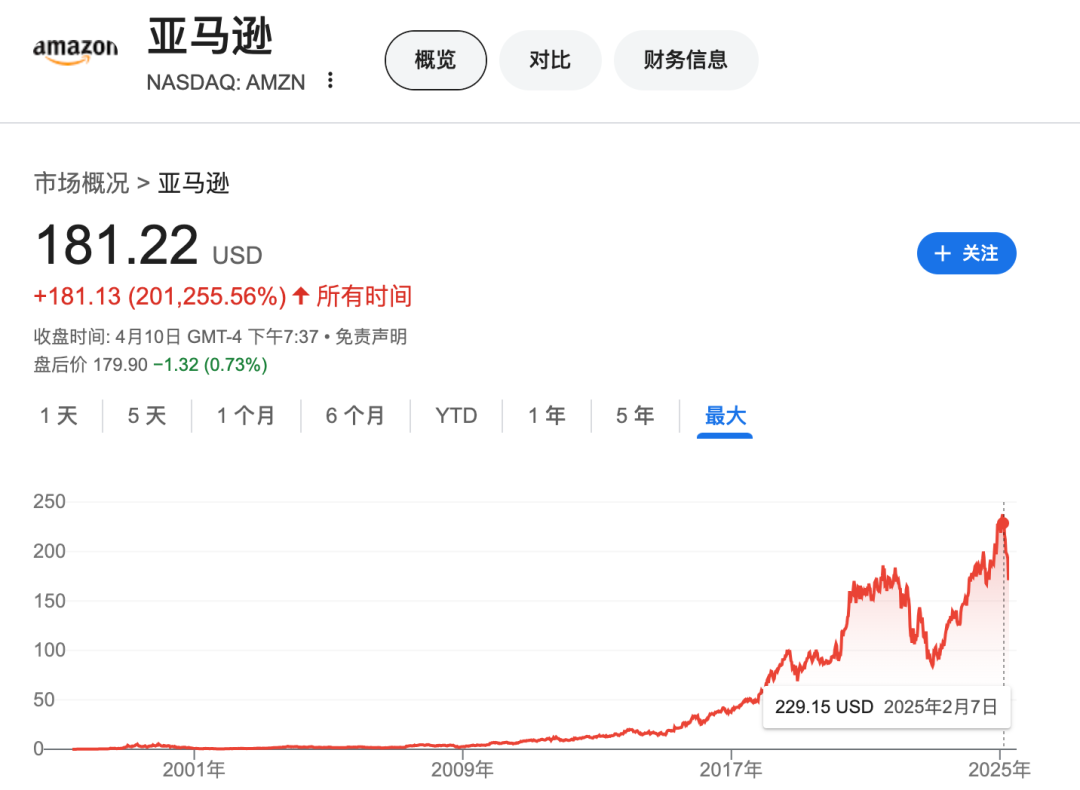Click the 2009年 axis label
Image resolution: width=1080 pixels, height=790 pixels.
462,770
